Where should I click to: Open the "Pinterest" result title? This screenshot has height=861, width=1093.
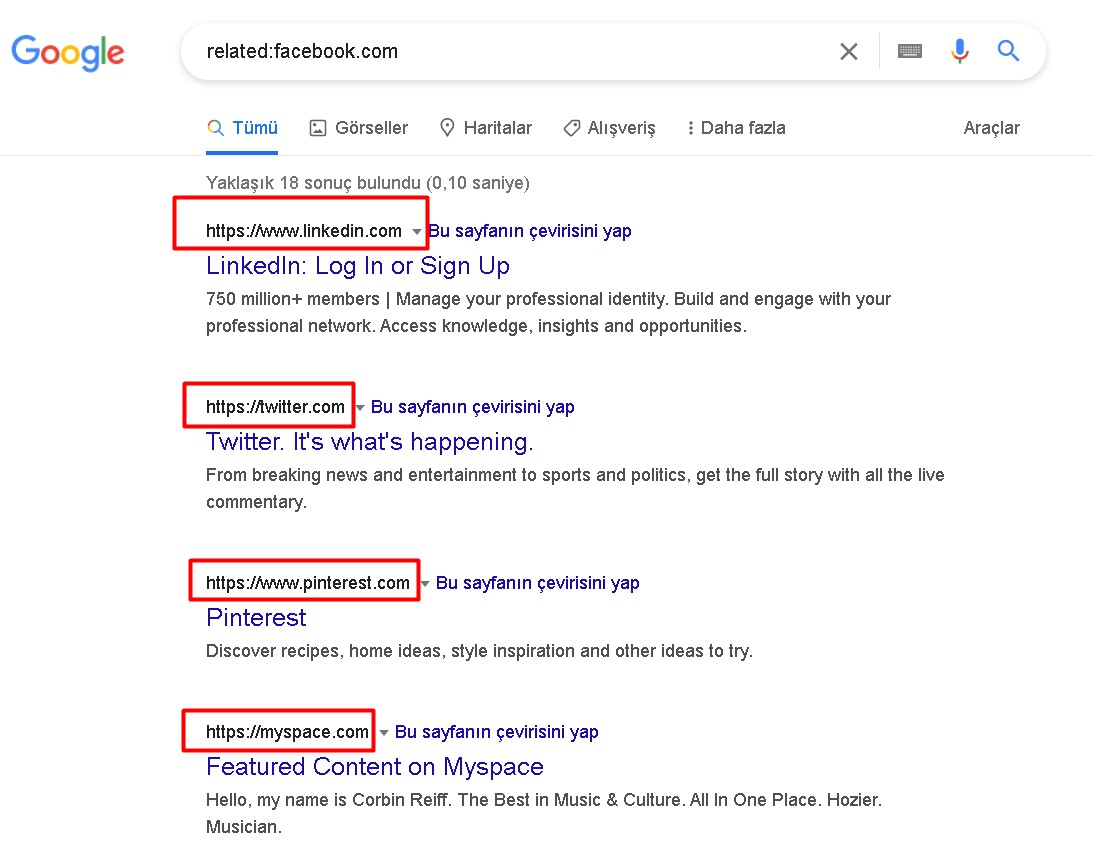tap(256, 618)
